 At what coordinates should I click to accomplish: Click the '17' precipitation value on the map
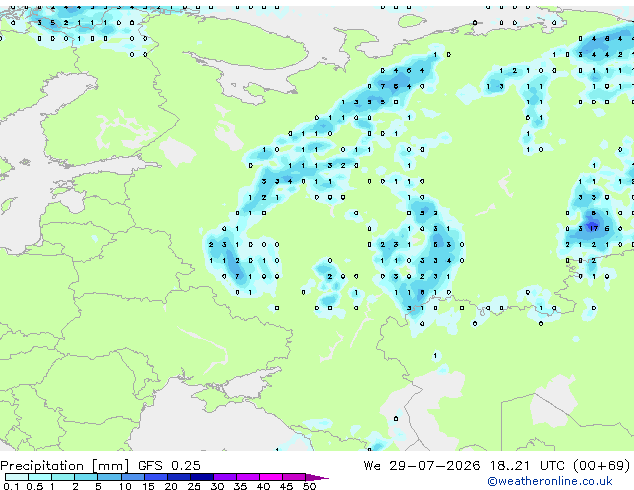(x=593, y=228)
